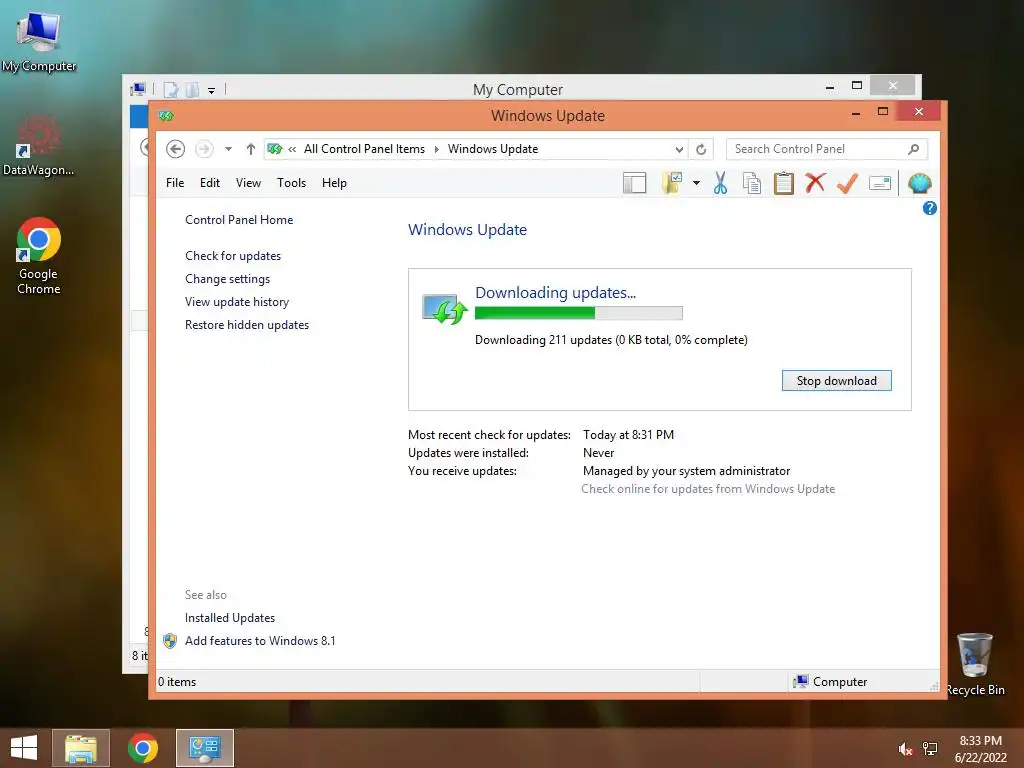1024x768 pixels.
Task: Click the 'Today at 8:31 PM' value
Action: (x=628, y=435)
